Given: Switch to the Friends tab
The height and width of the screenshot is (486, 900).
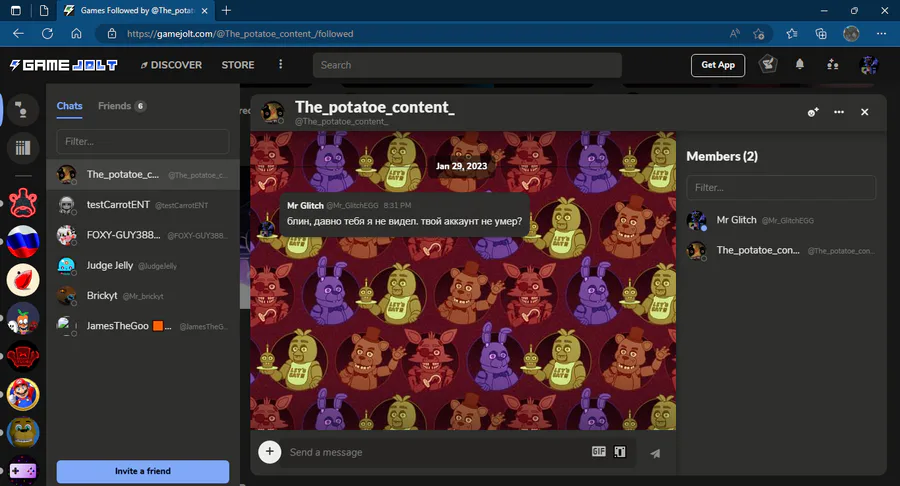Looking at the screenshot, I should [x=122, y=106].
